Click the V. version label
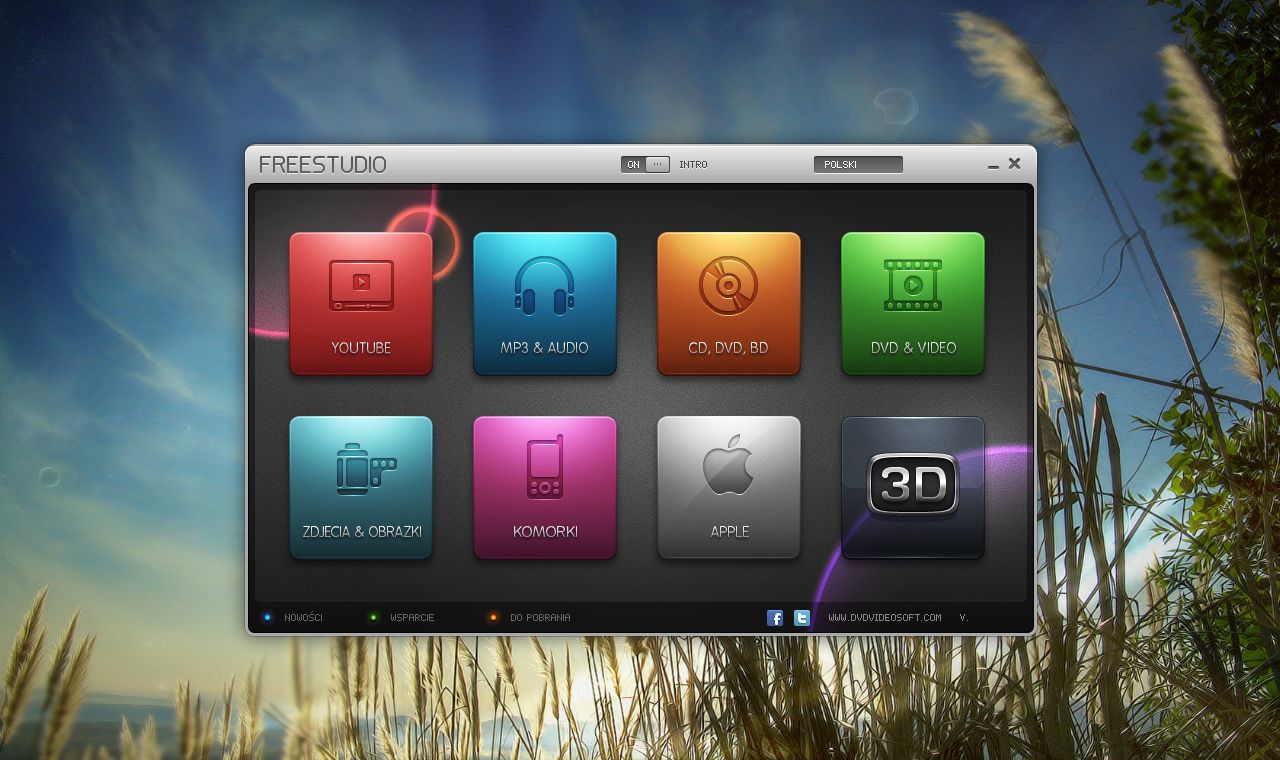The height and width of the screenshot is (760, 1280). [x=964, y=618]
